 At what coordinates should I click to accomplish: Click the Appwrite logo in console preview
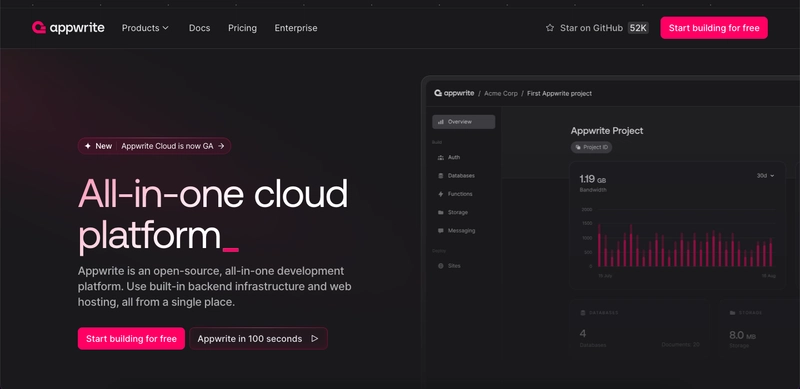pyautogui.click(x=454, y=93)
